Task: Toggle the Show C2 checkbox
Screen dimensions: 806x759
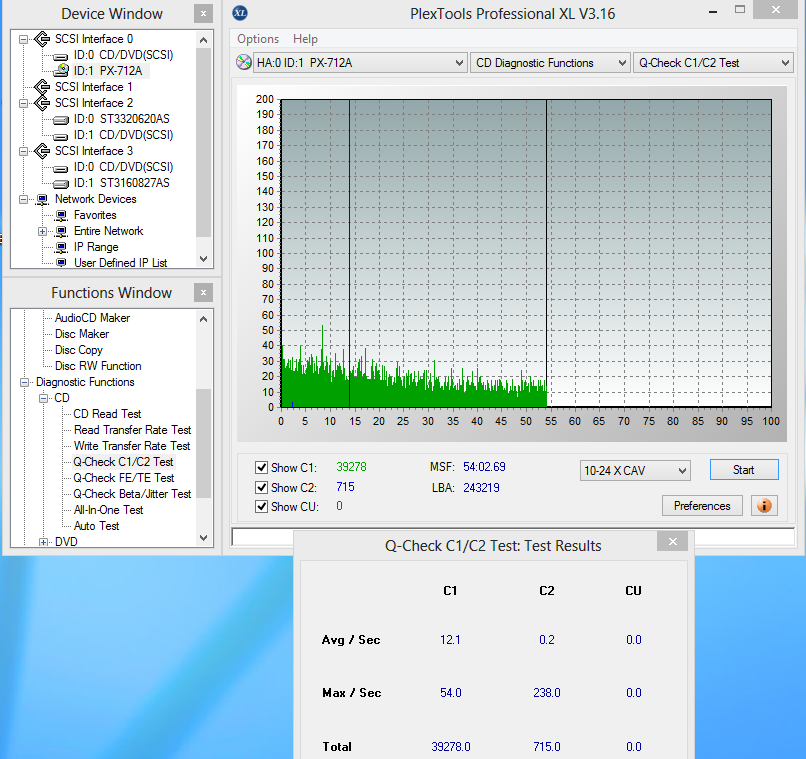Action: 261,487
